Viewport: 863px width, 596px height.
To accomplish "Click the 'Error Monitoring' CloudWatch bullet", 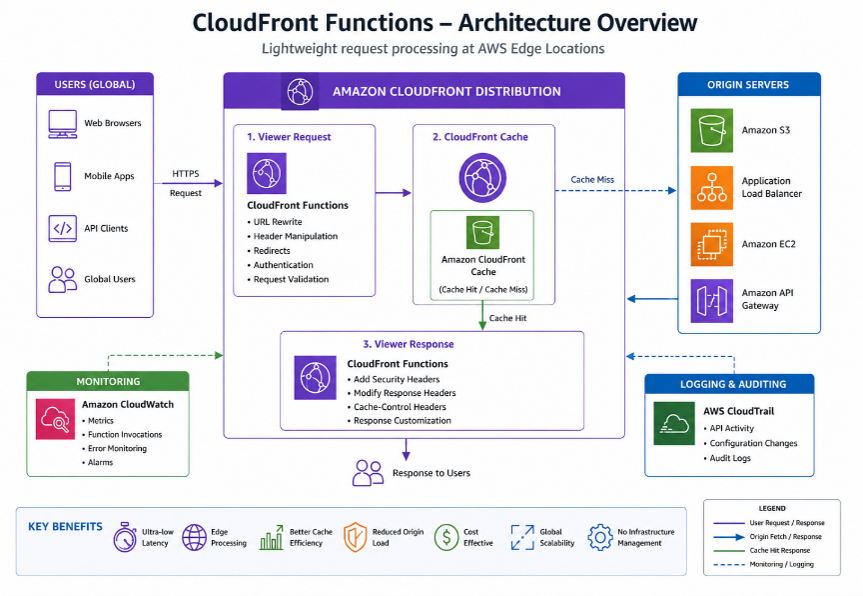I will (114, 449).
